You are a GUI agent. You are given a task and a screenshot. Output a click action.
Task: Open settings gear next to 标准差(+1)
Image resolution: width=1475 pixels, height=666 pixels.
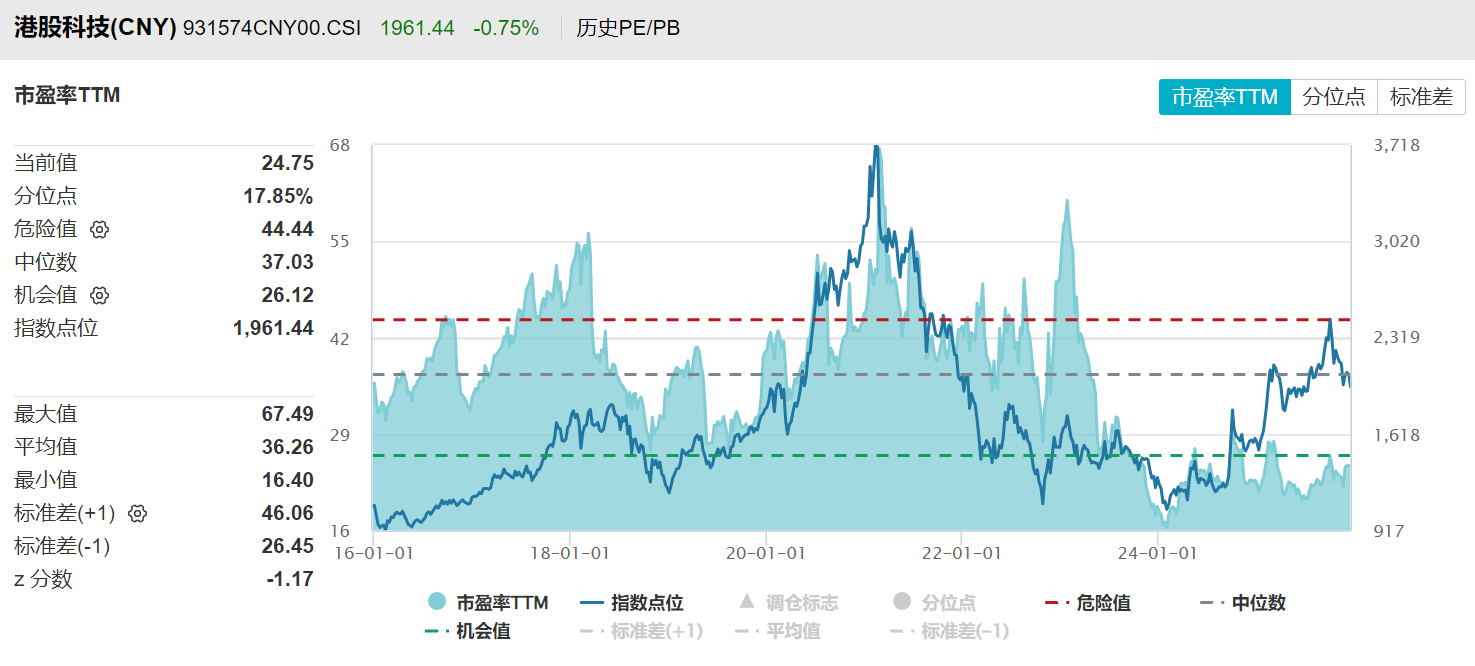(138, 514)
